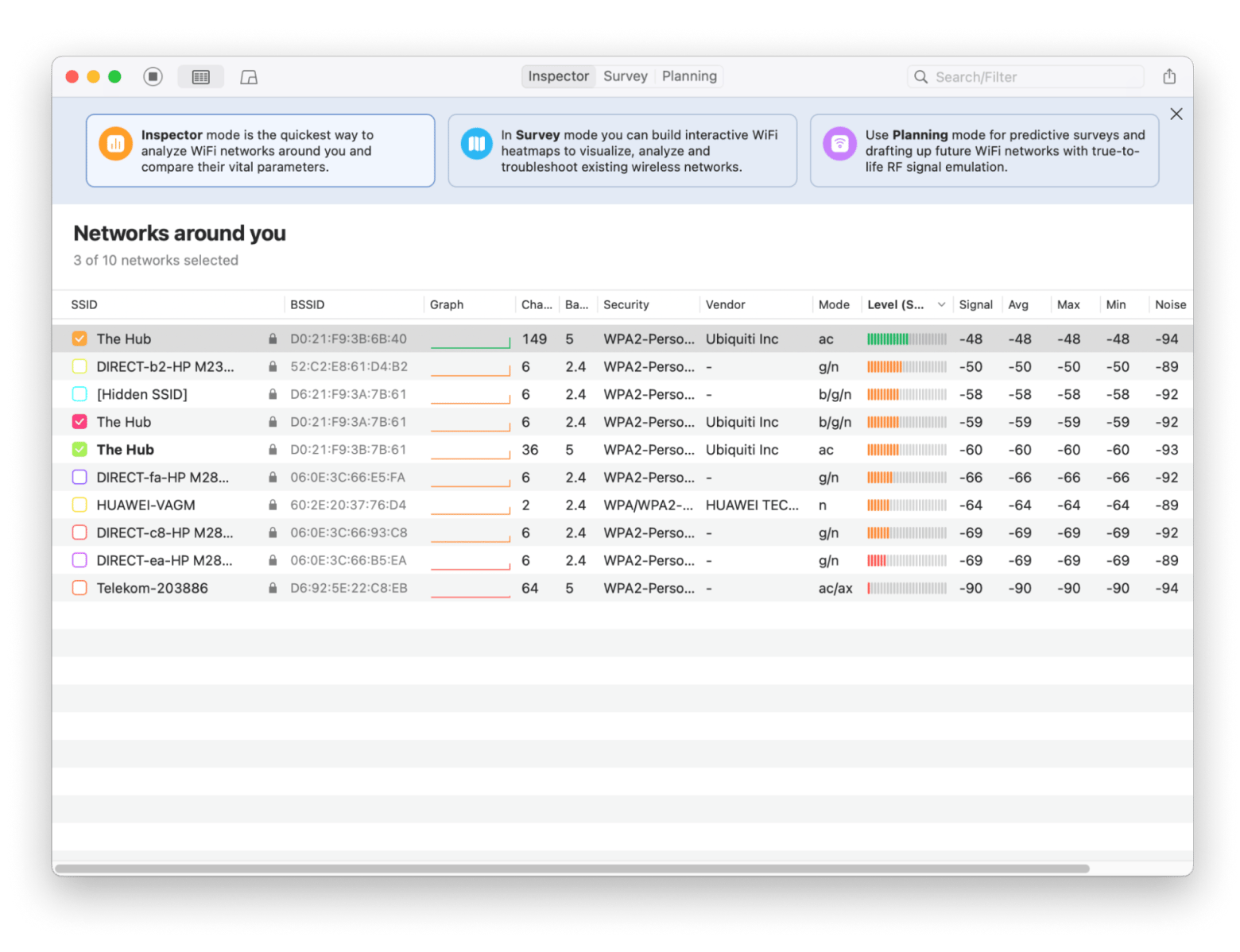Sort networks by the Signal column header
The height and width of the screenshot is (952, 1240).
975,304
